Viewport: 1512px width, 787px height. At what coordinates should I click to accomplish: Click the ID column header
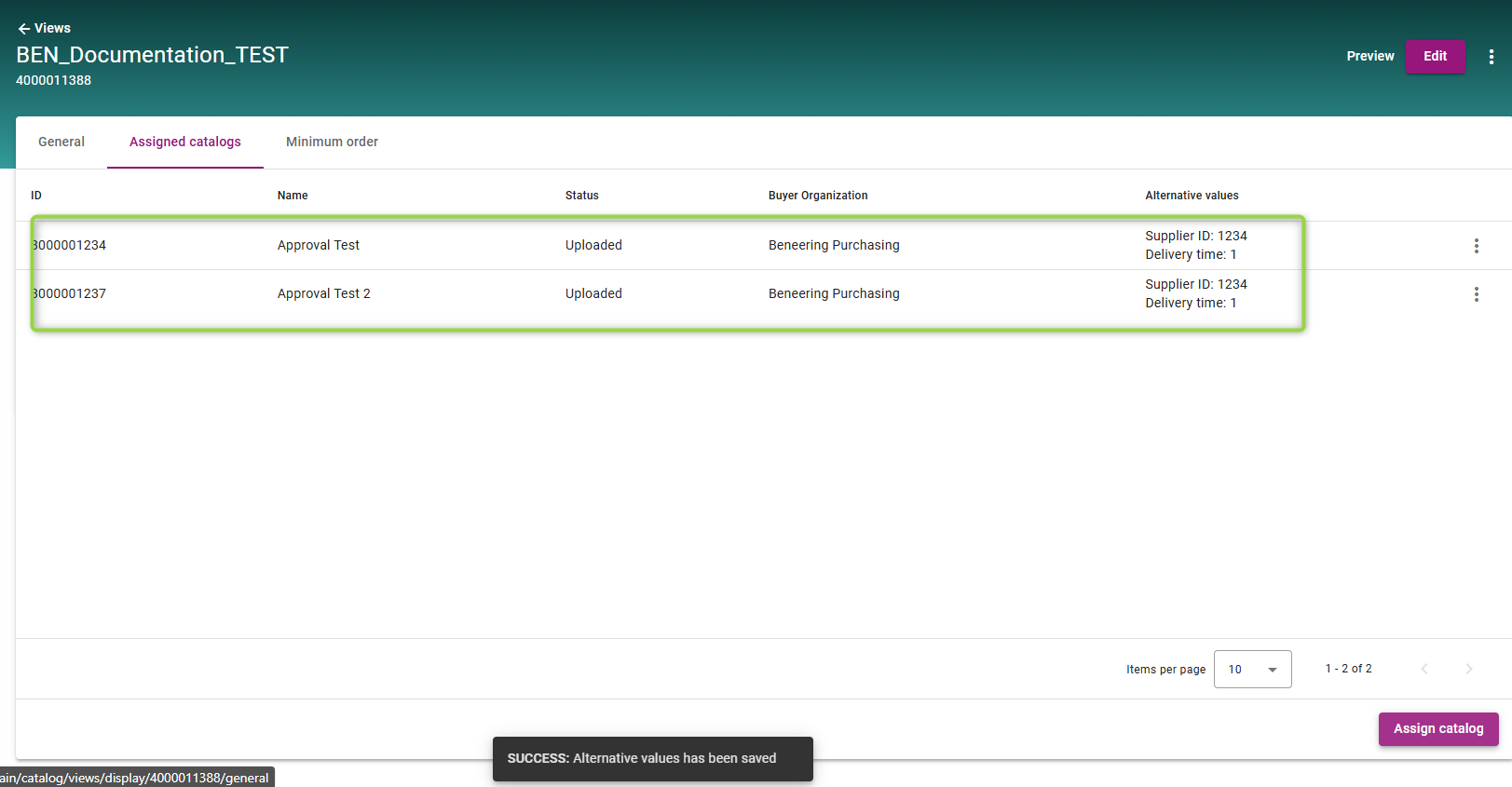click(36, 196)
